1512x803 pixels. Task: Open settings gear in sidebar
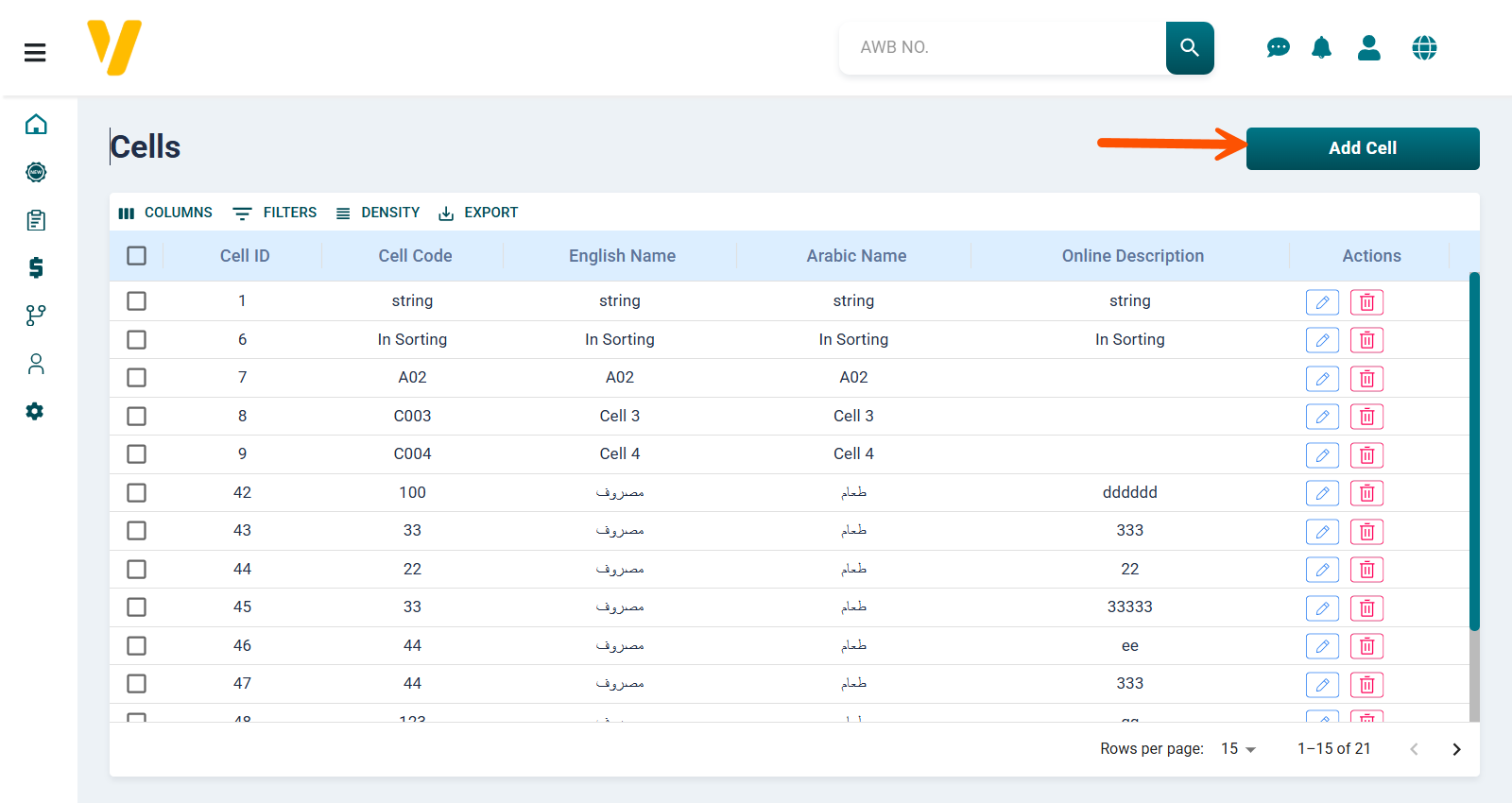(35, 411)
